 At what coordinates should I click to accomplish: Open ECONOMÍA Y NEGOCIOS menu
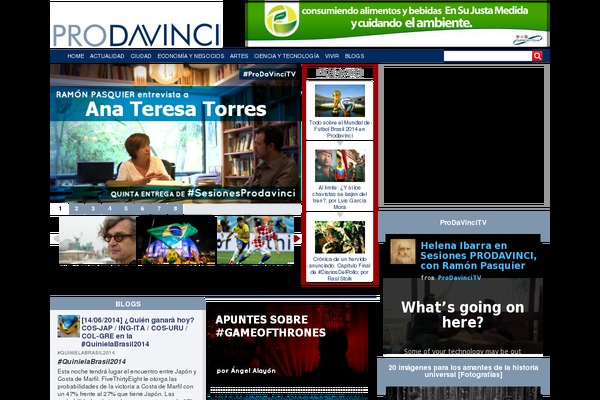tap(191, 56)
